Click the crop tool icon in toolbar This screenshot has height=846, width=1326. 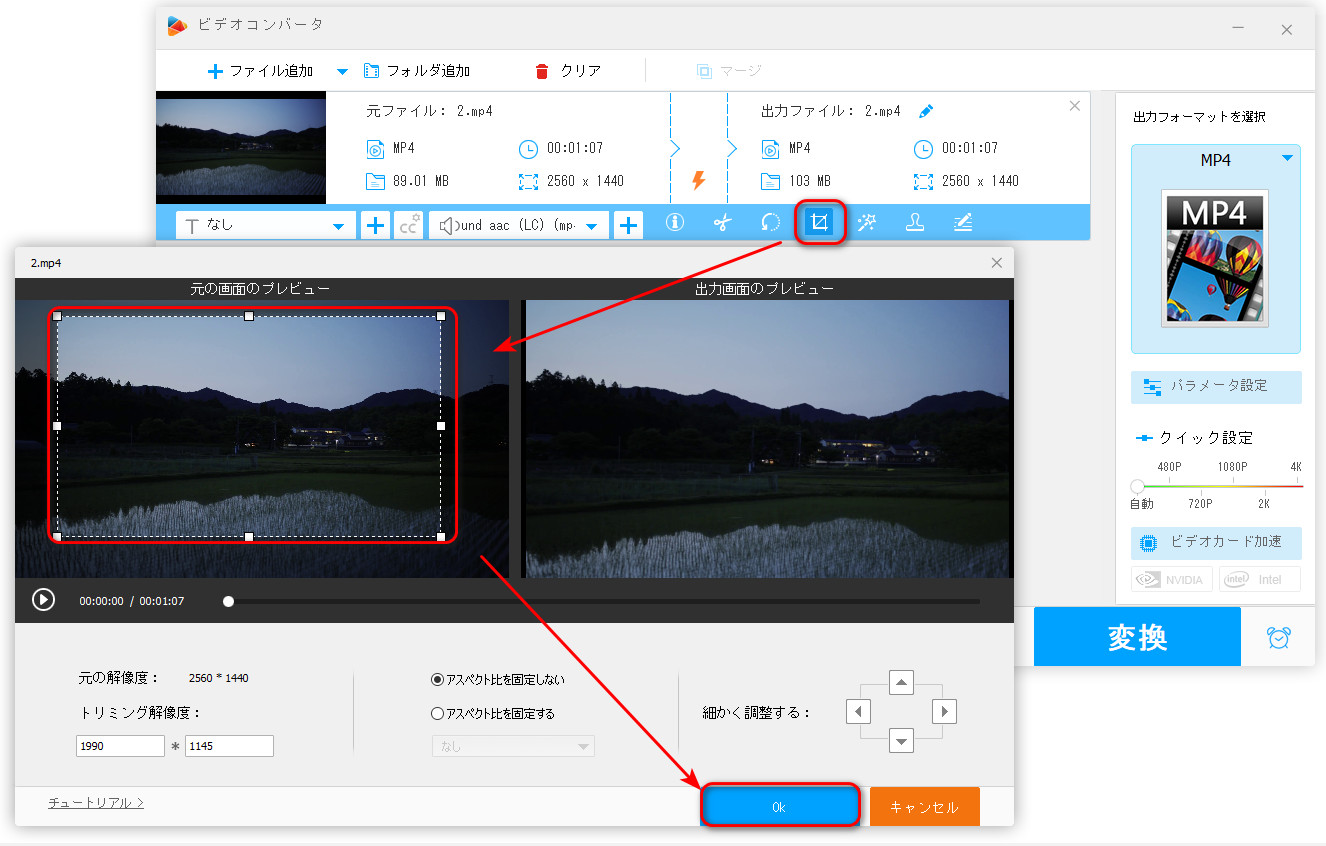pos(820,223)
